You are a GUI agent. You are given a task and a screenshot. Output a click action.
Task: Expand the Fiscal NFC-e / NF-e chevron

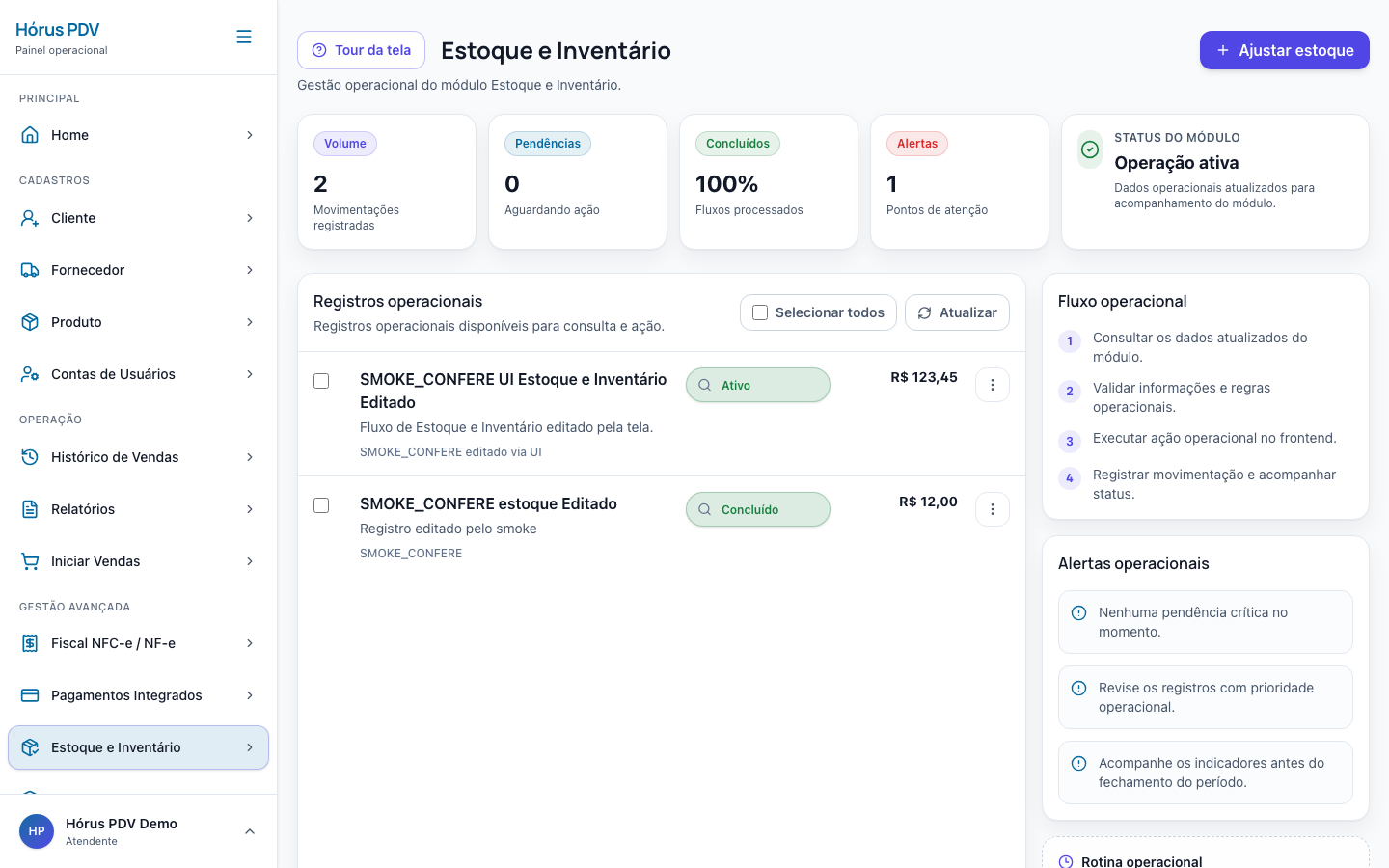(x=250, y=643)
